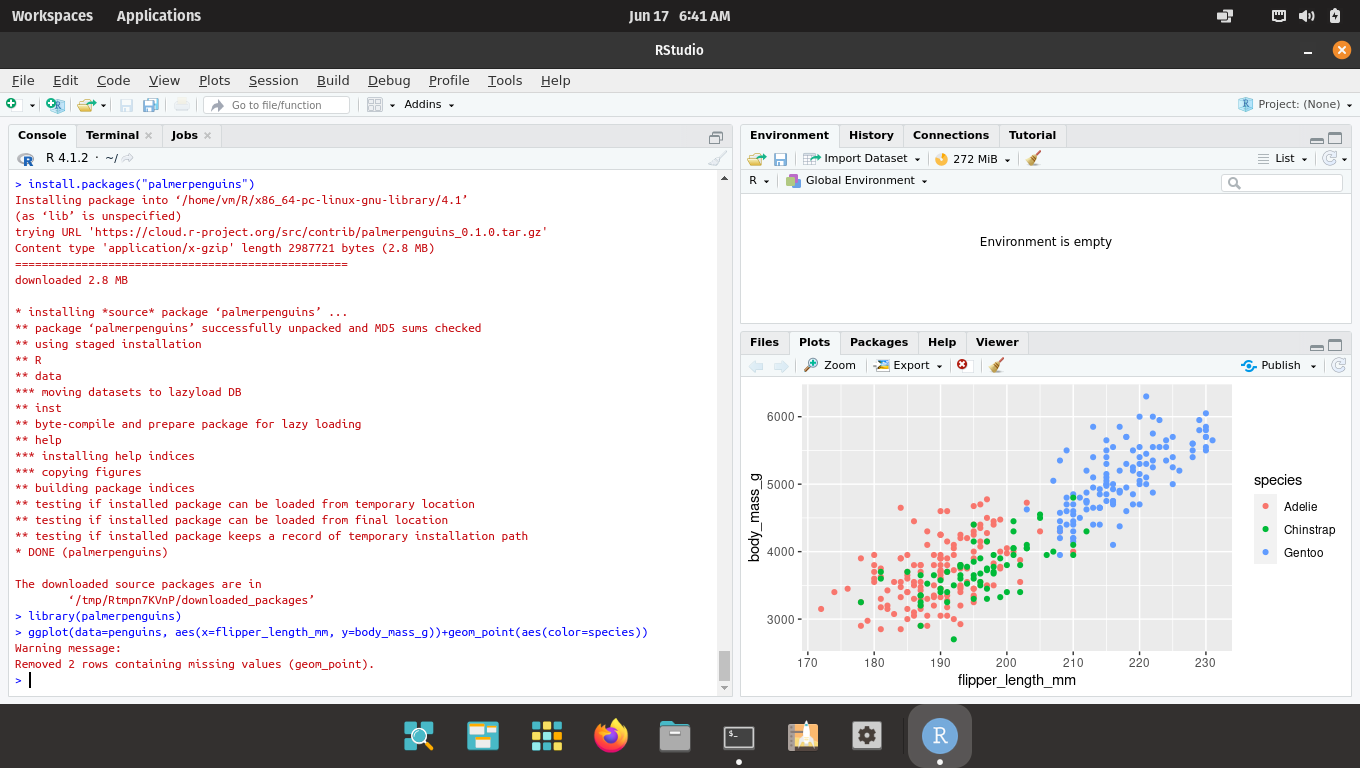
Task: Click the Save all documents icon
Action: pyautogui.click(x=151, y=104)
